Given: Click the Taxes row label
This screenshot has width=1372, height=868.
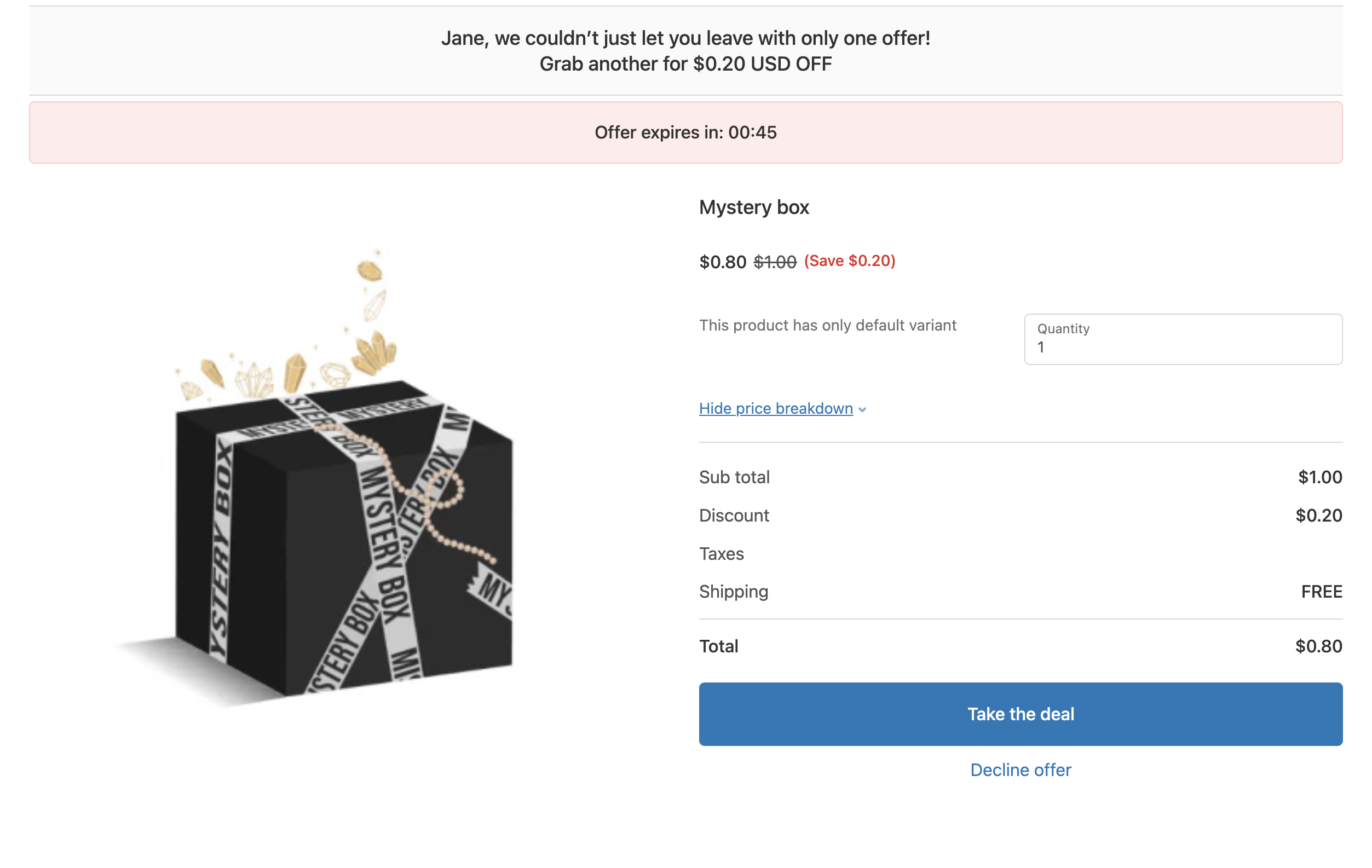Looking at the screenshot, I should click(x=722, y=554).
